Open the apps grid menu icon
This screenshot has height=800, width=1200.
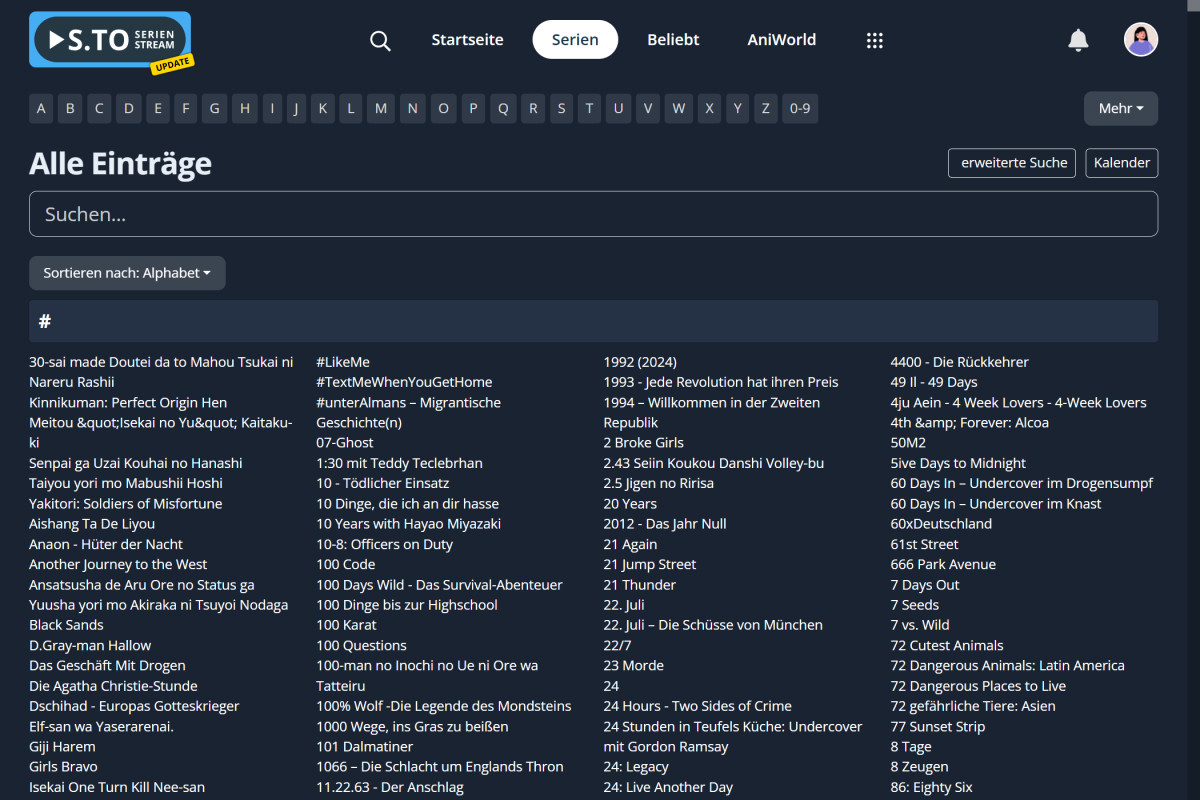[x=874, y=40]
